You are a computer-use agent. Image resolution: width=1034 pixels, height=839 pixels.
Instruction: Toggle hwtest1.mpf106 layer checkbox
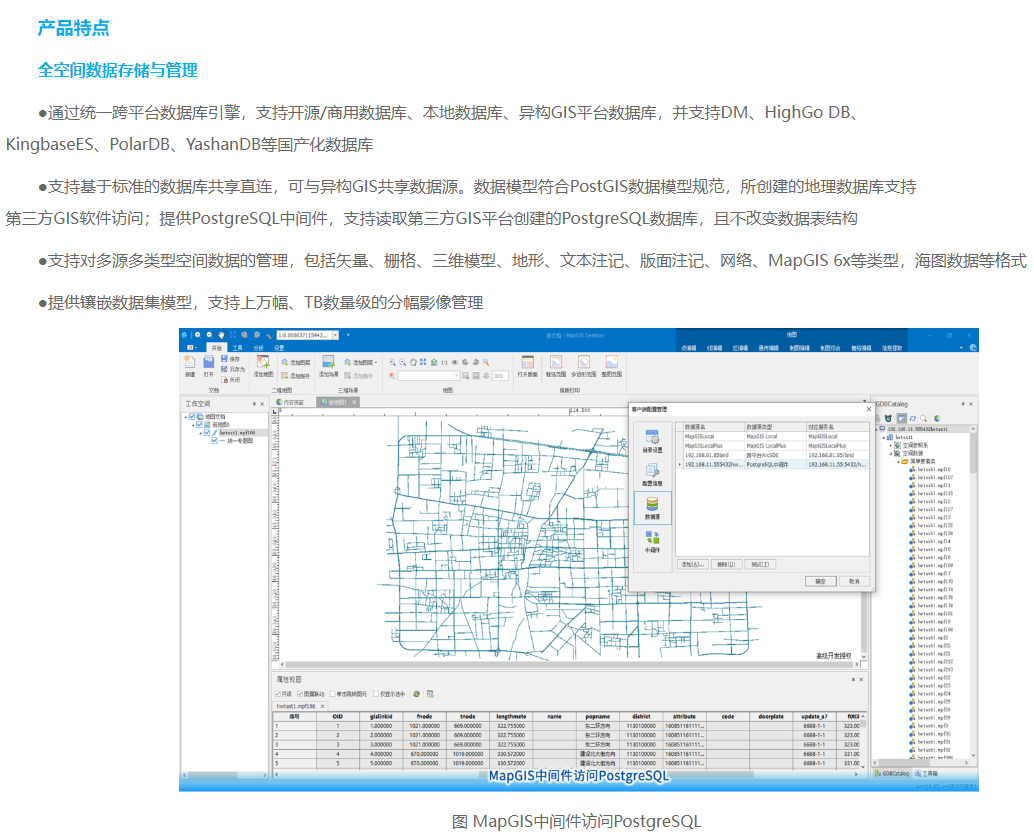pos(207,433)
